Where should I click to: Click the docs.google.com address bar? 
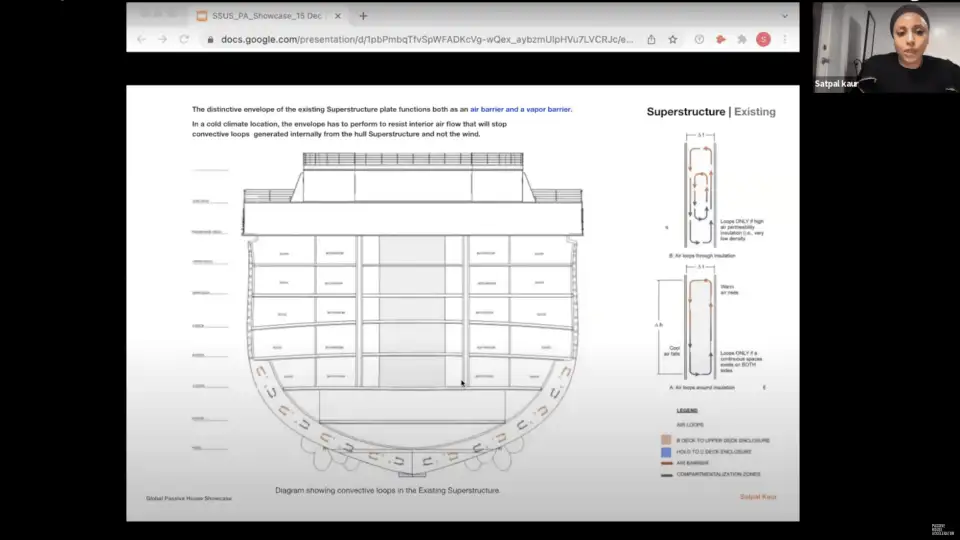pos(420,39)
